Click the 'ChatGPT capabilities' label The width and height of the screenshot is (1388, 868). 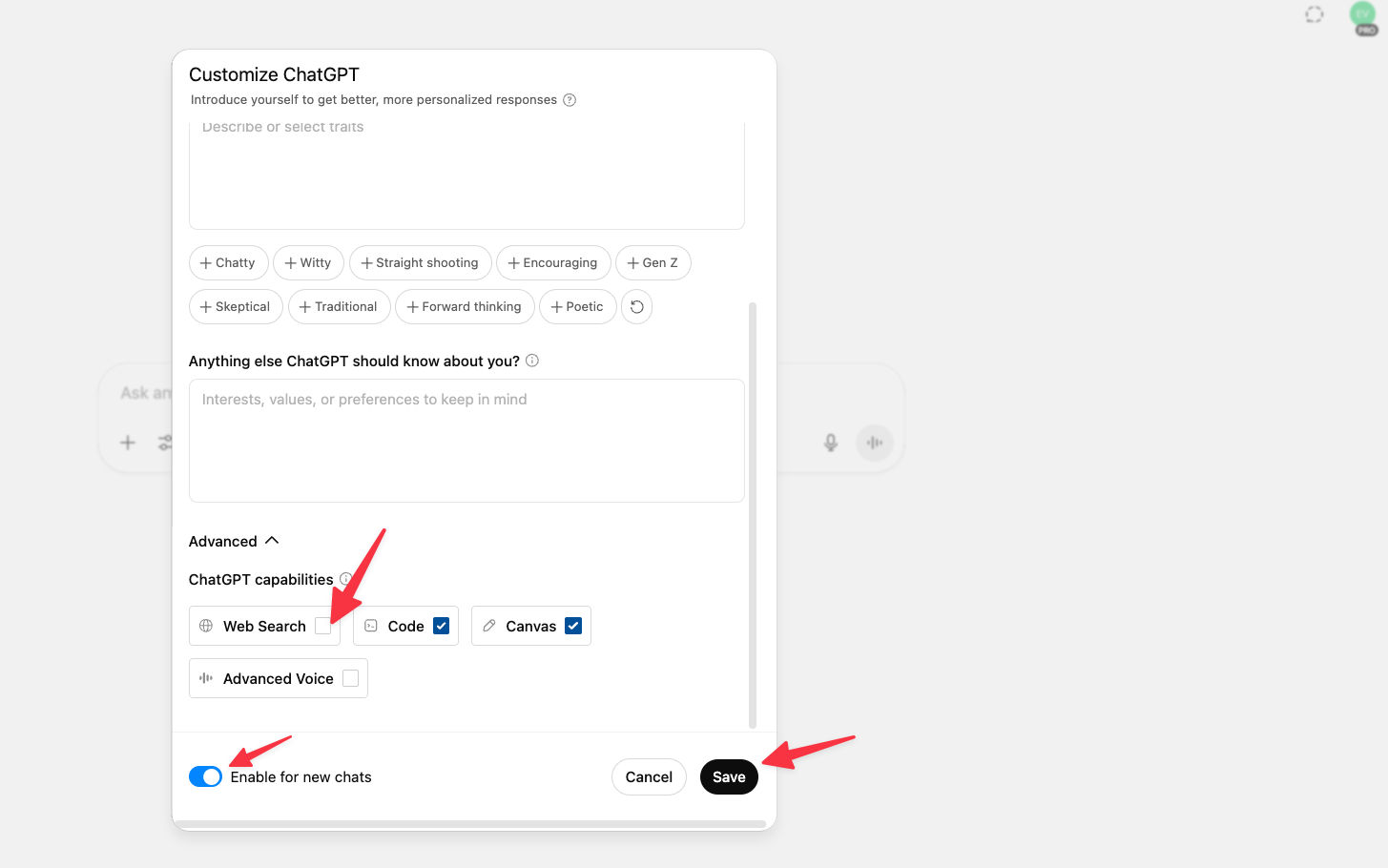(261, 580)
